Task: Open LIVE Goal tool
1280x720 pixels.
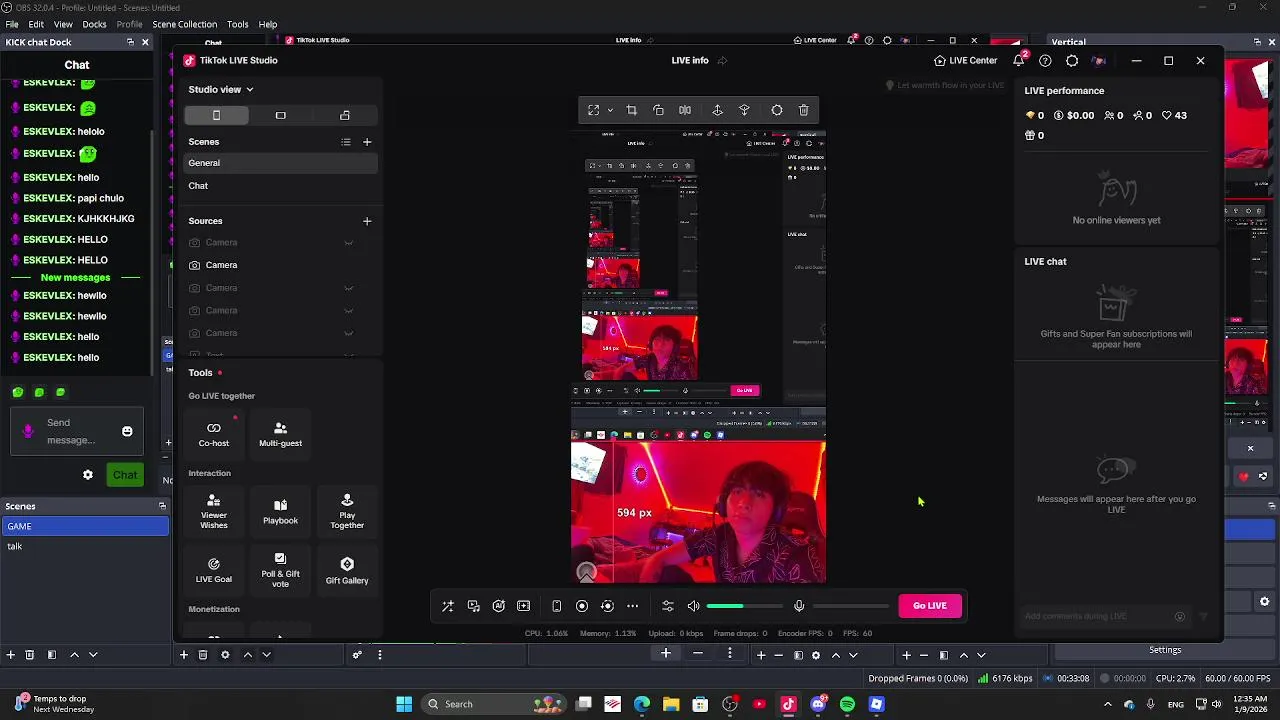Action: pyautogui.click(x=214, y=570)
